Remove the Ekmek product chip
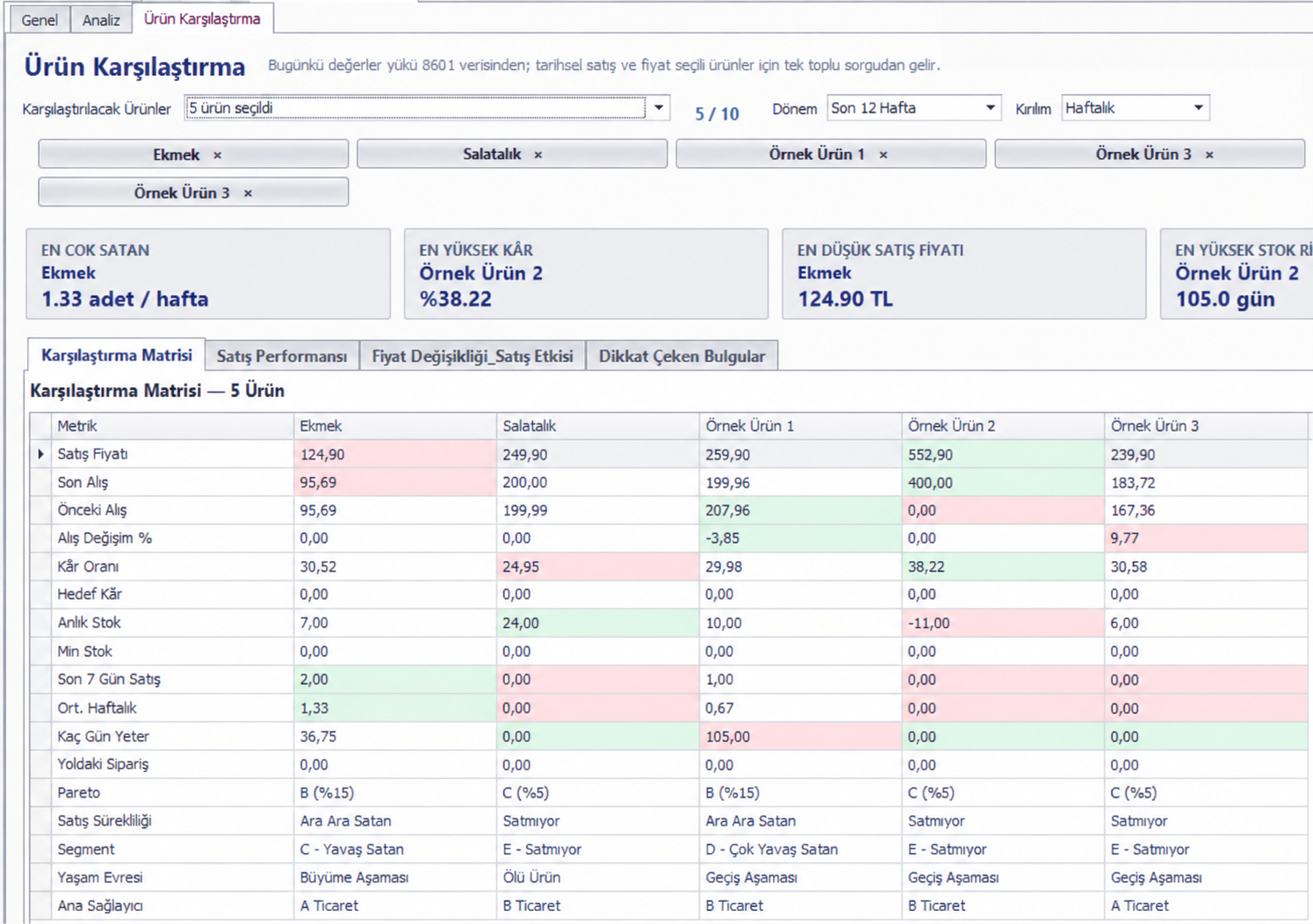Screen dimensions: 1313x924 click(x=217, y=155)
